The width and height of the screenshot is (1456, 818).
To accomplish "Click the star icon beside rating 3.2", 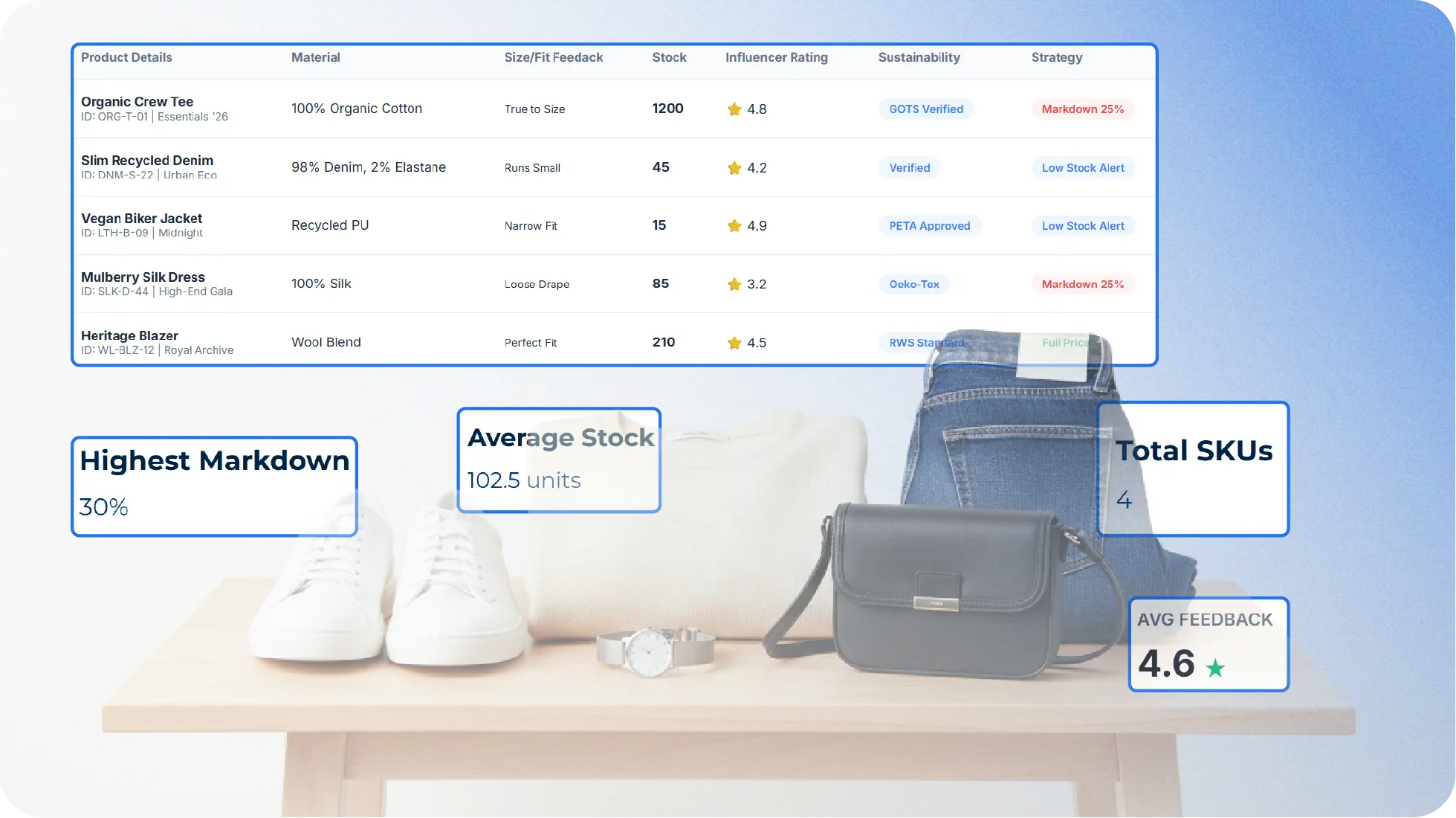I will [x=734, y=284].
